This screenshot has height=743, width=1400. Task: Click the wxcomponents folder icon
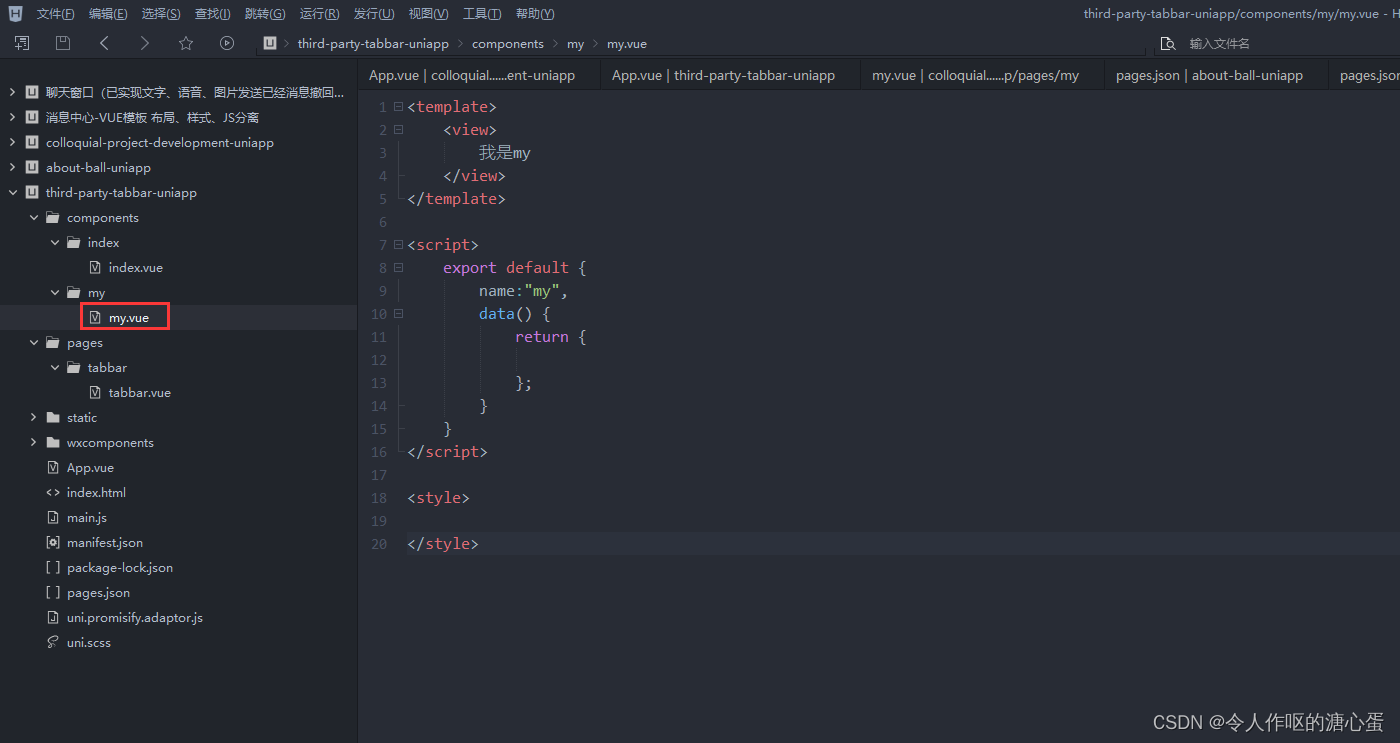click(53, 443)
